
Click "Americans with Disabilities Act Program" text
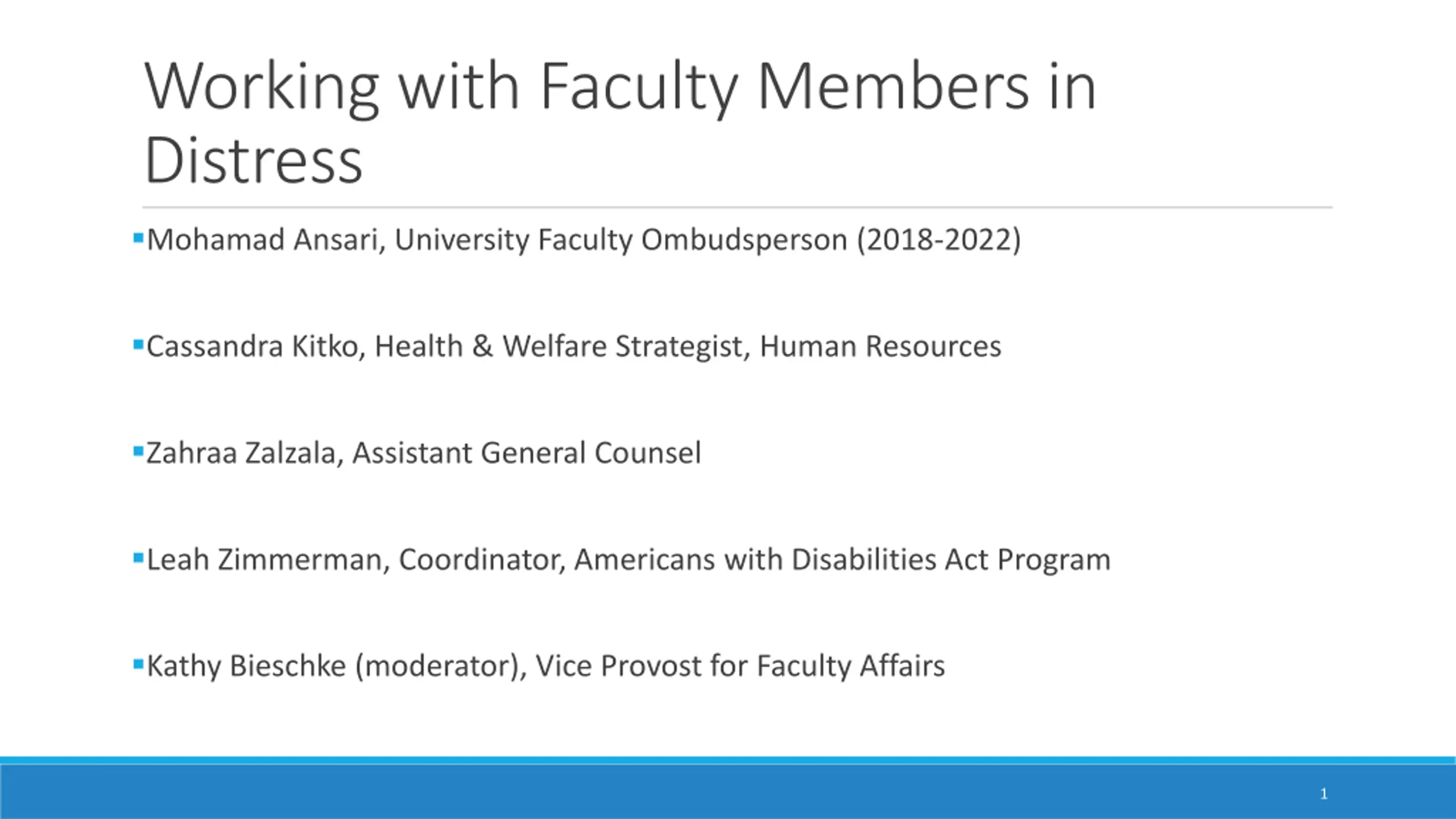coord(842,560)
